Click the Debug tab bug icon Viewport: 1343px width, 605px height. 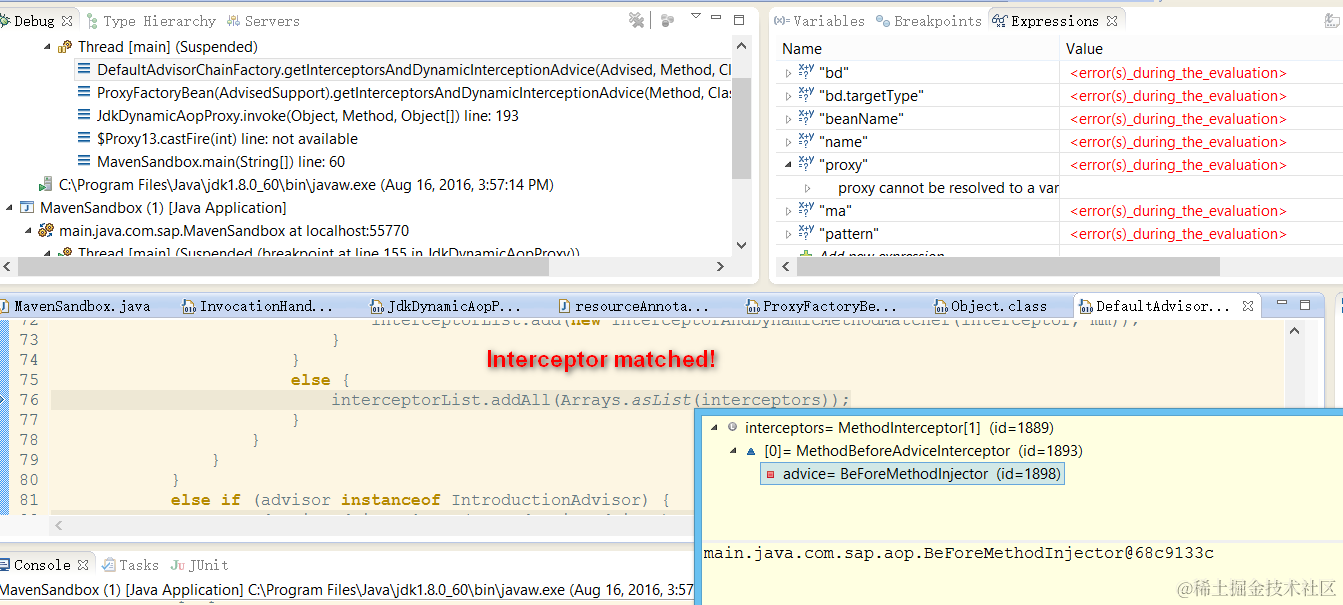(6, 21)
